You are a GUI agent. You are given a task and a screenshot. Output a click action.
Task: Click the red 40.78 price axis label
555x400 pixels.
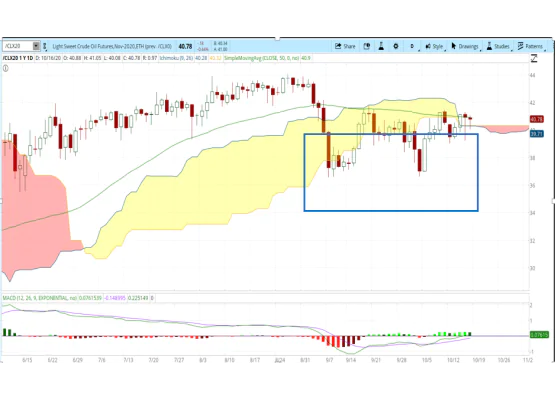[537, 119]
